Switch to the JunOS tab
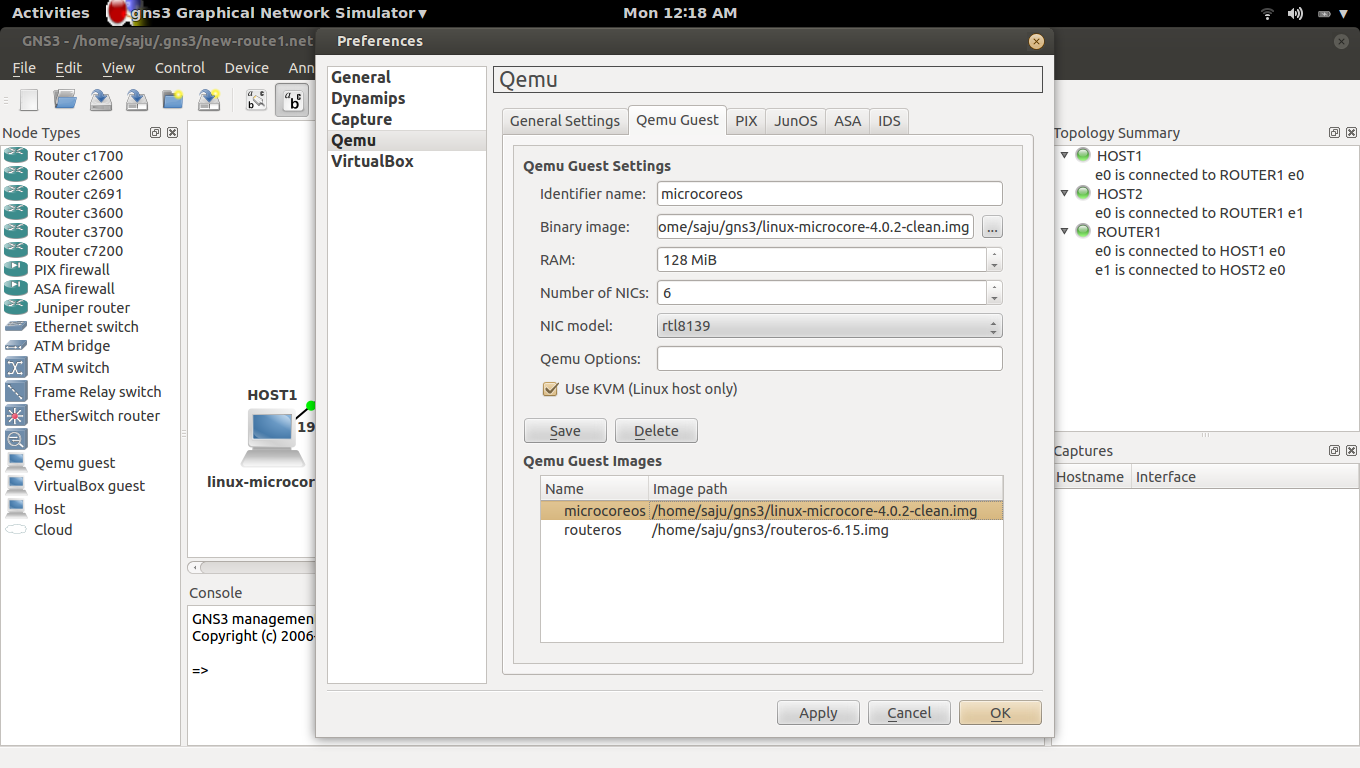Viewport: 1360px width, 768px height. (796, 121)
